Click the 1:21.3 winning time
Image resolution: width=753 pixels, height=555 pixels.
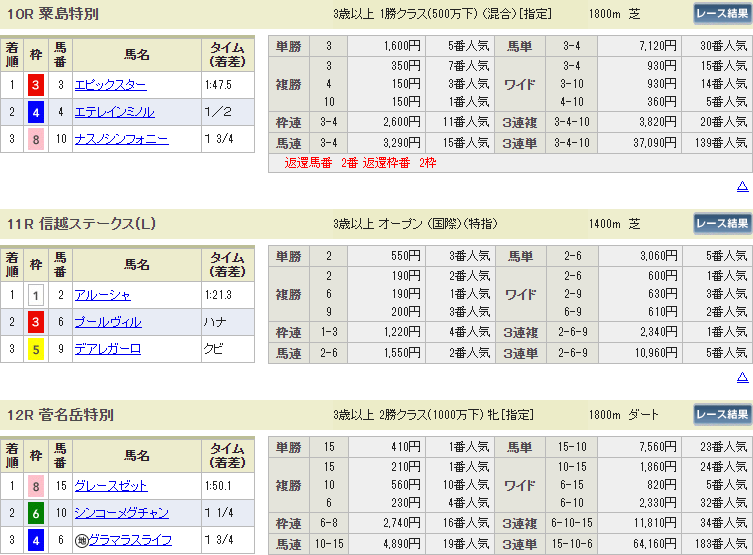coord(218,295)
